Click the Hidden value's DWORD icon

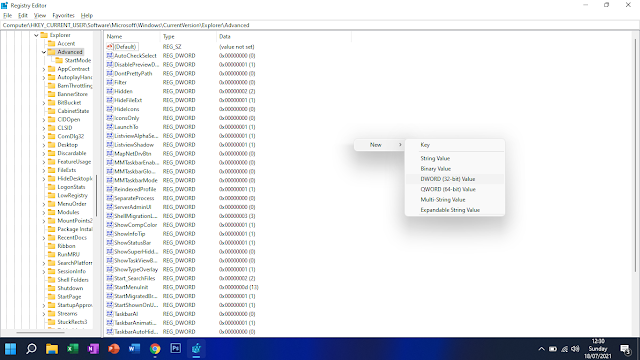tap(109, 91)
